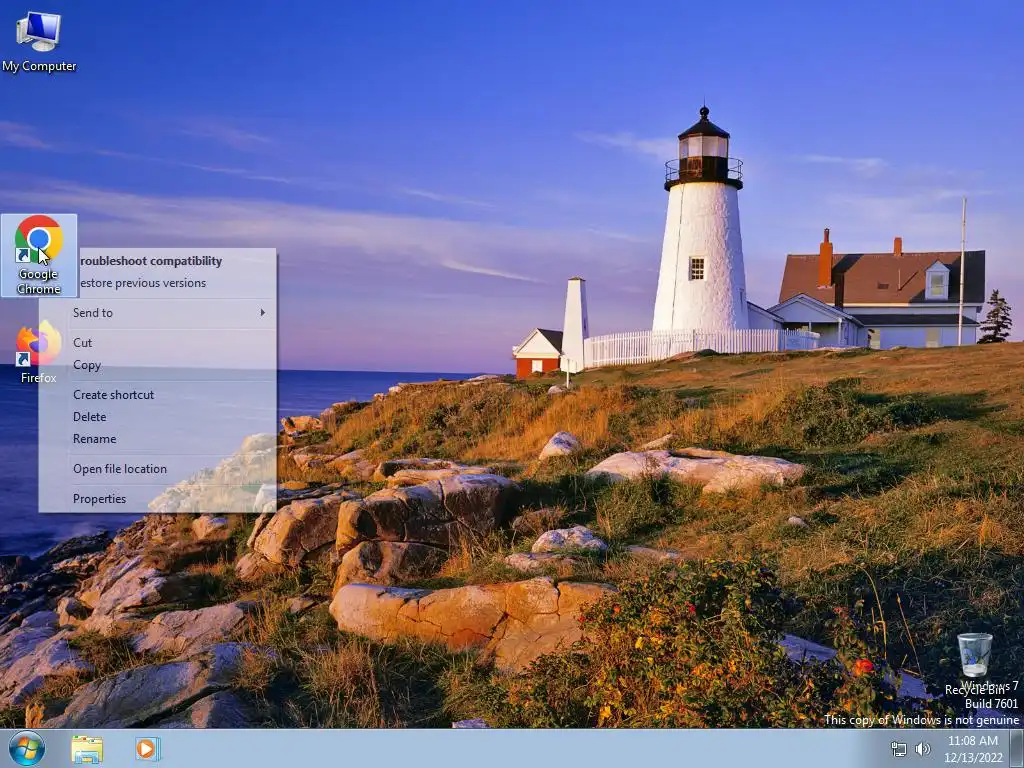Expand the Send to submenu
Viewport: 1024px width, 768px height.
point(157,313)
